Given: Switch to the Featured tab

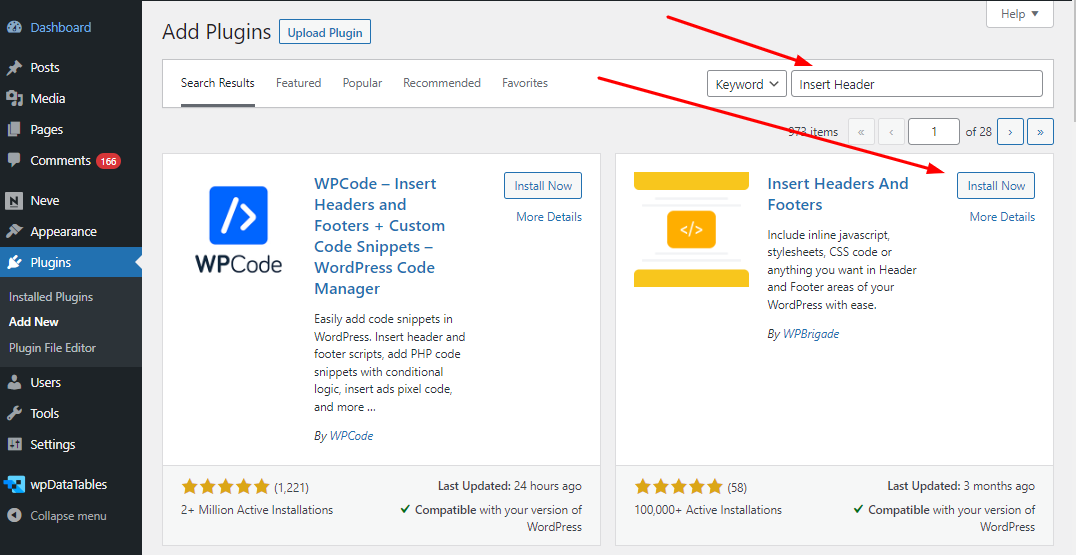Looking at the screenshot, I should [299, 83].
